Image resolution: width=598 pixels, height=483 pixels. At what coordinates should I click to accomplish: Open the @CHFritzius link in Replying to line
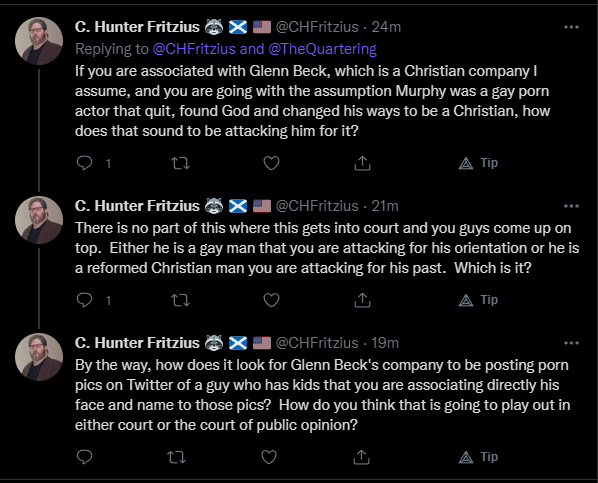pos(194,49)
